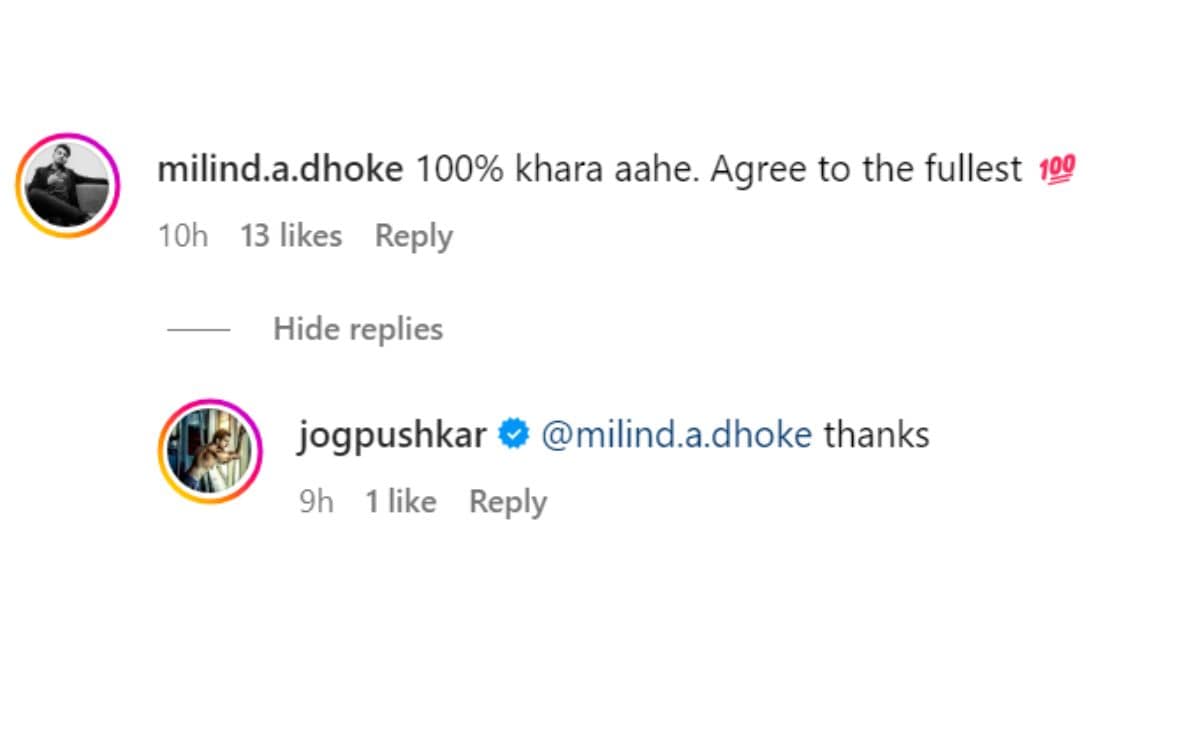Click the word "thanks" in the reply

877,435
